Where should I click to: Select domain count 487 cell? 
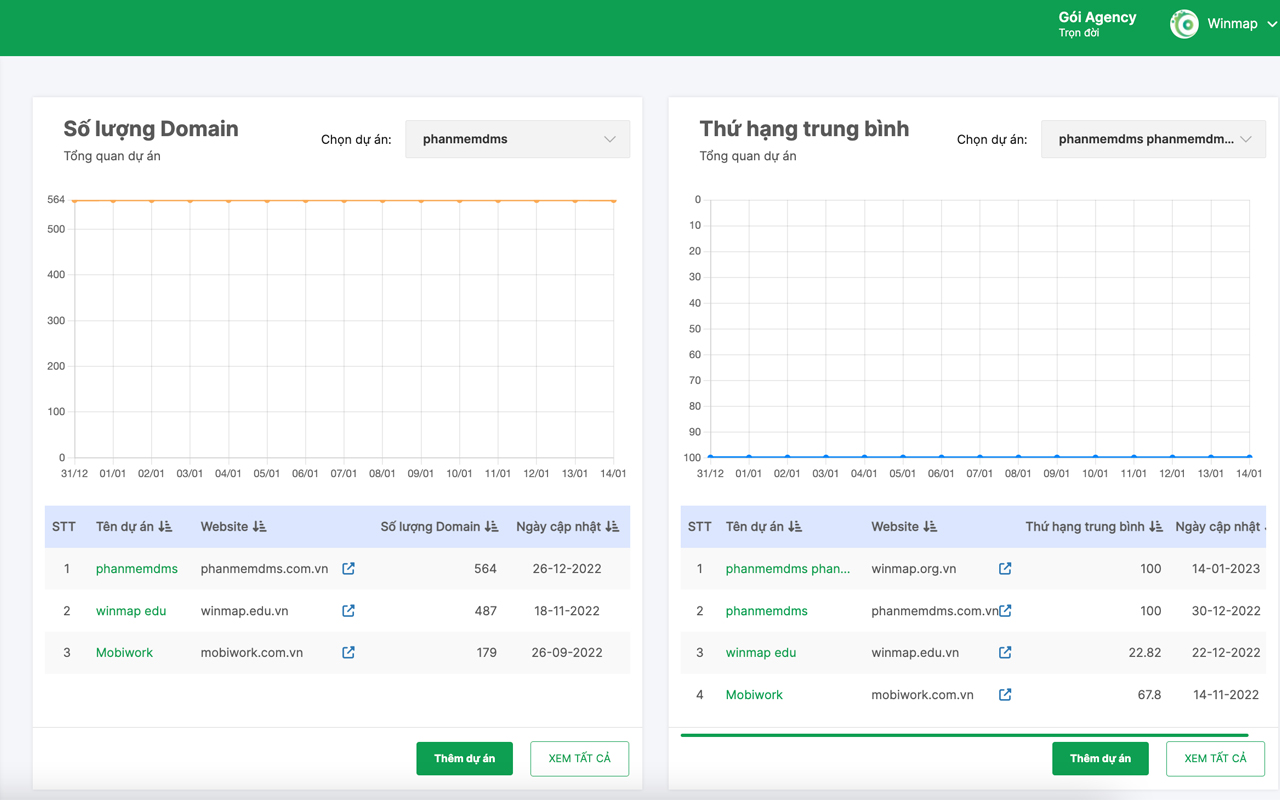(x=485, y=610)
